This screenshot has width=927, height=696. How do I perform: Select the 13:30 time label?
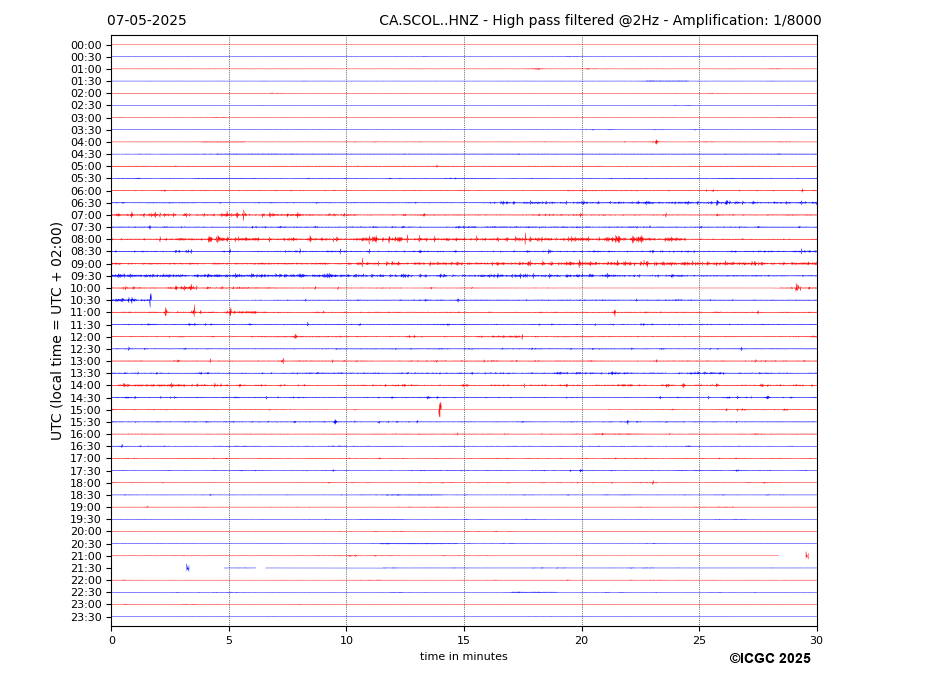[x=86, y=373]
